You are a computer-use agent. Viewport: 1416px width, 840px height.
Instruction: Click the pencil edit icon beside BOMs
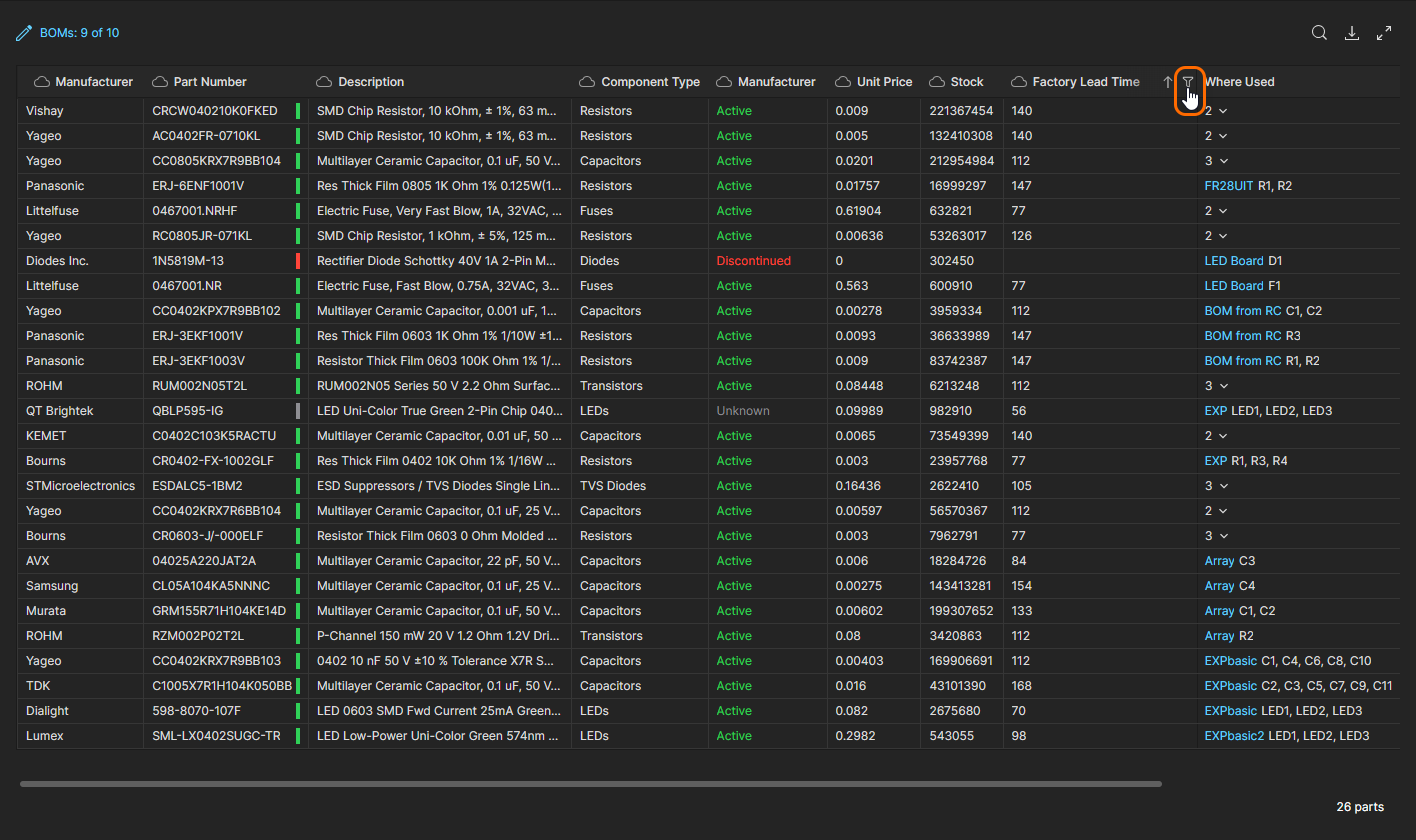pyautogui.click(x=24, y=33)
